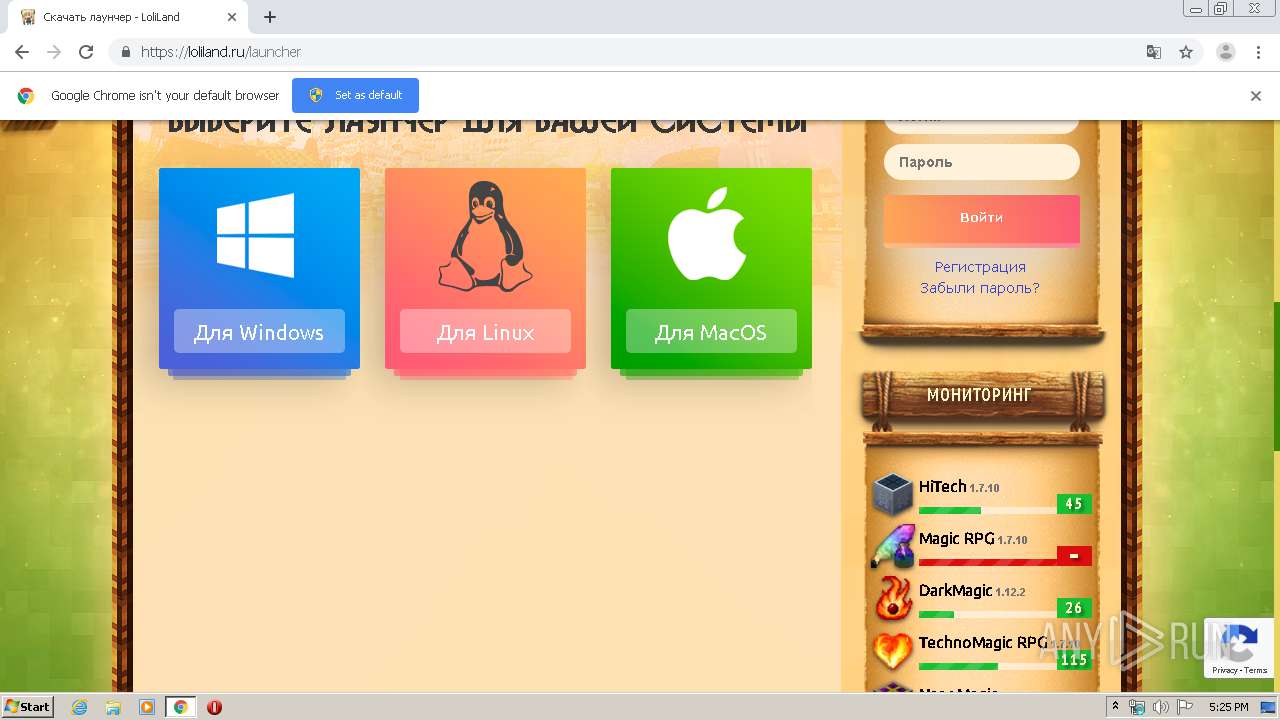
Task: Click DarkMagic player count 26 badge
Action: click(x=1074, y=608)
